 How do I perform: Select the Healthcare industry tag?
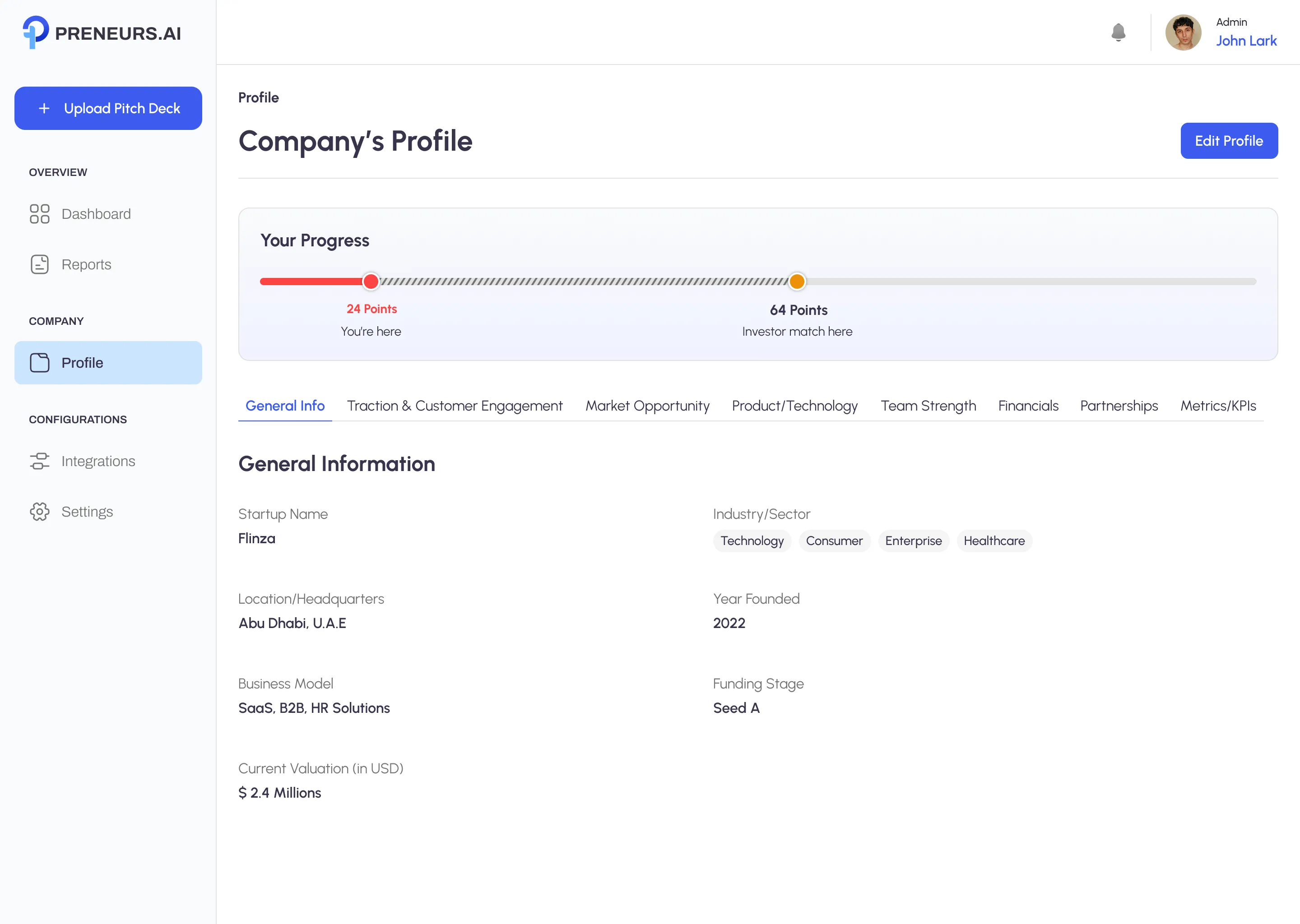[994, 541]
